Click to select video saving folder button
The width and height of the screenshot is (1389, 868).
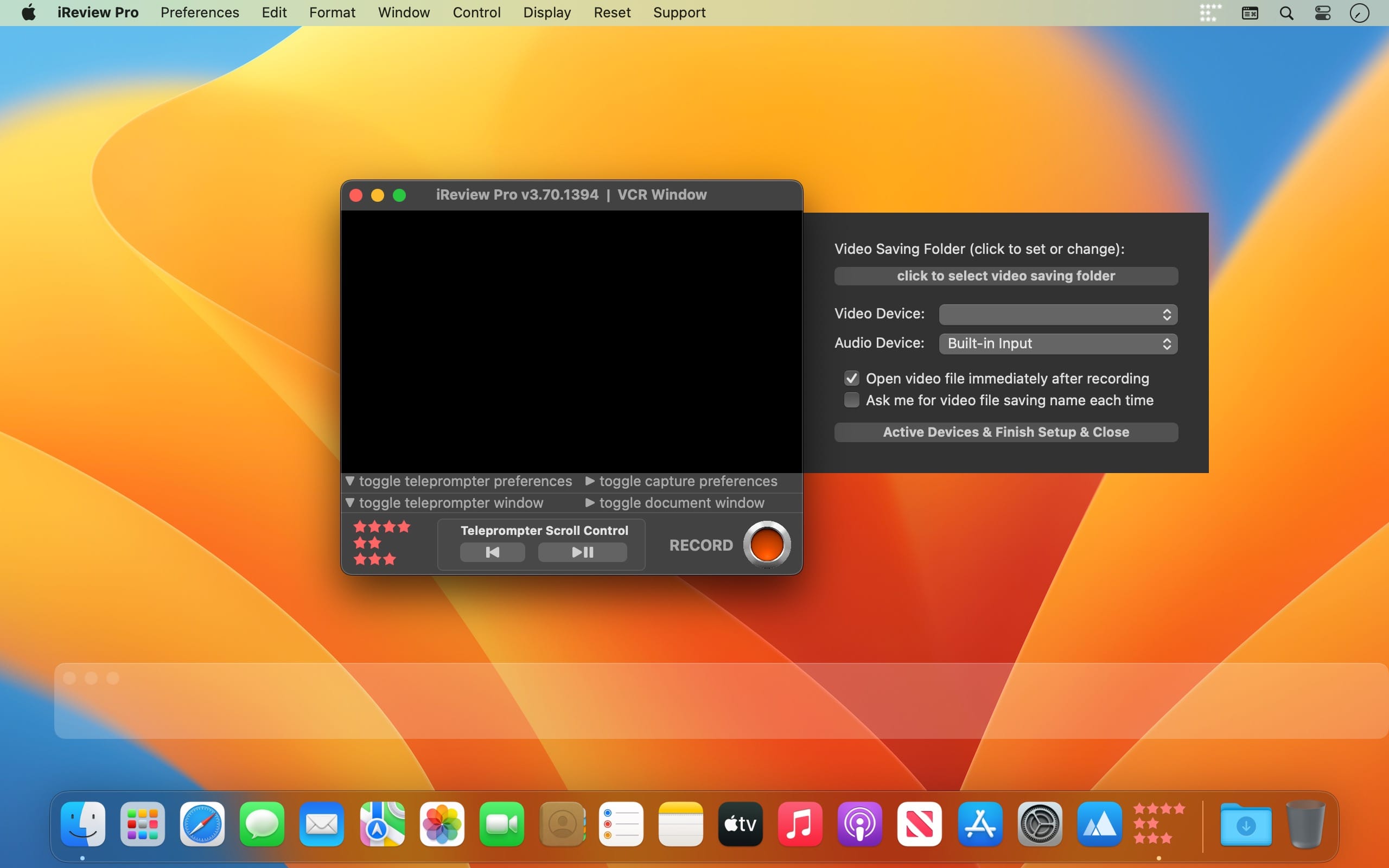(1005, 276)
